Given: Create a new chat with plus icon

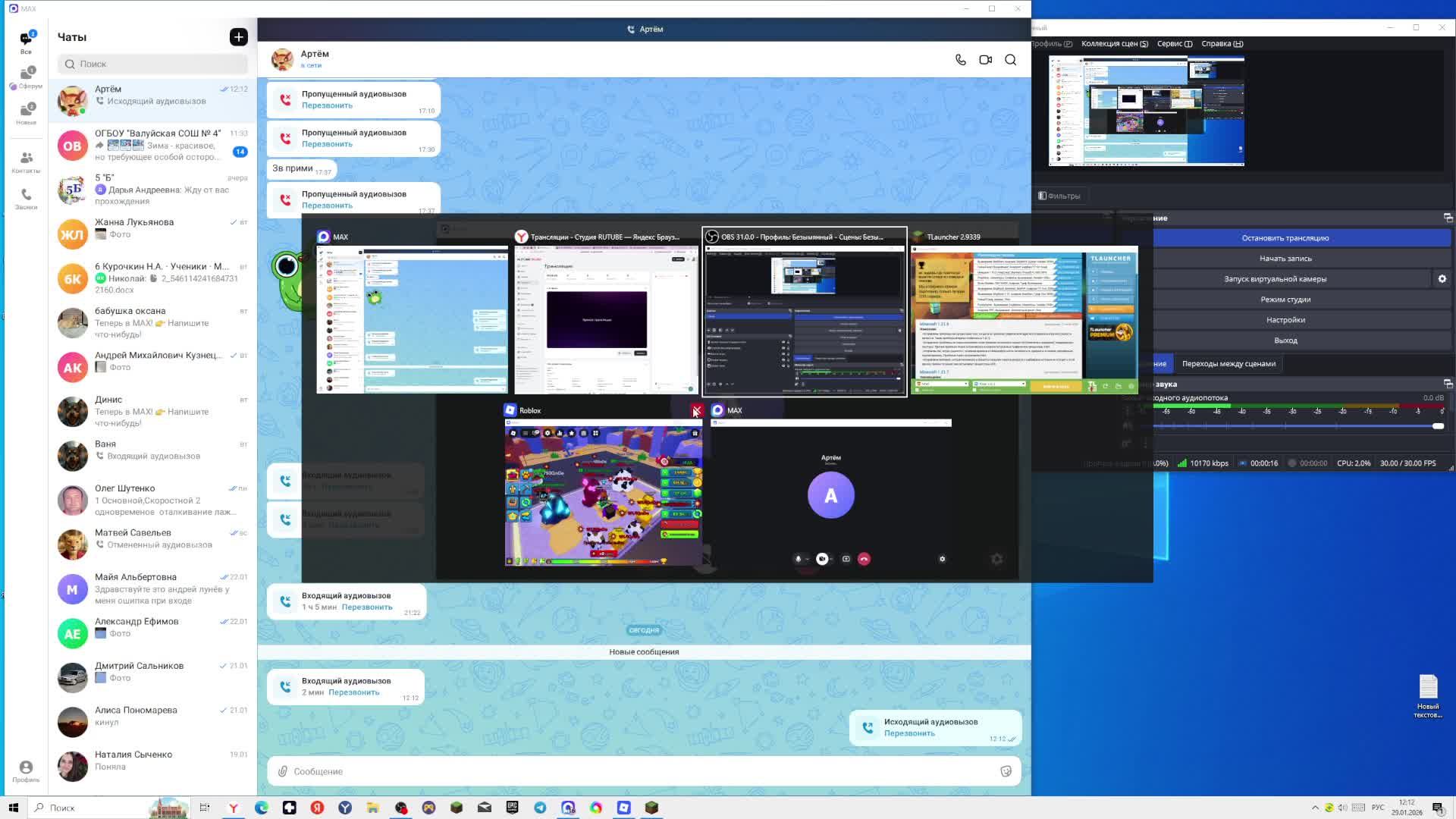Looking at the screenshot, I should pos(238,37).
